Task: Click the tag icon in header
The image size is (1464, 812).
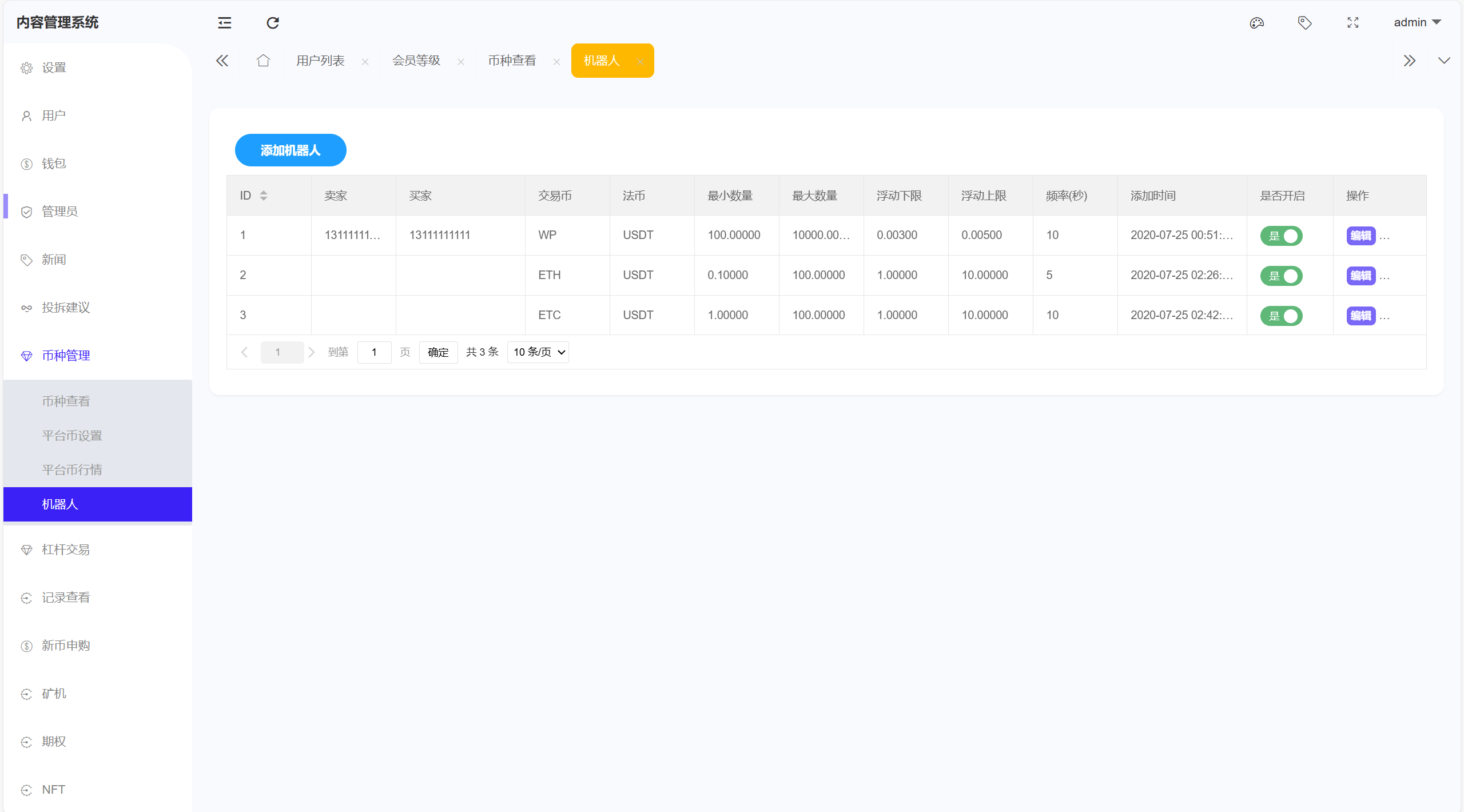Action: point(1304,23)
